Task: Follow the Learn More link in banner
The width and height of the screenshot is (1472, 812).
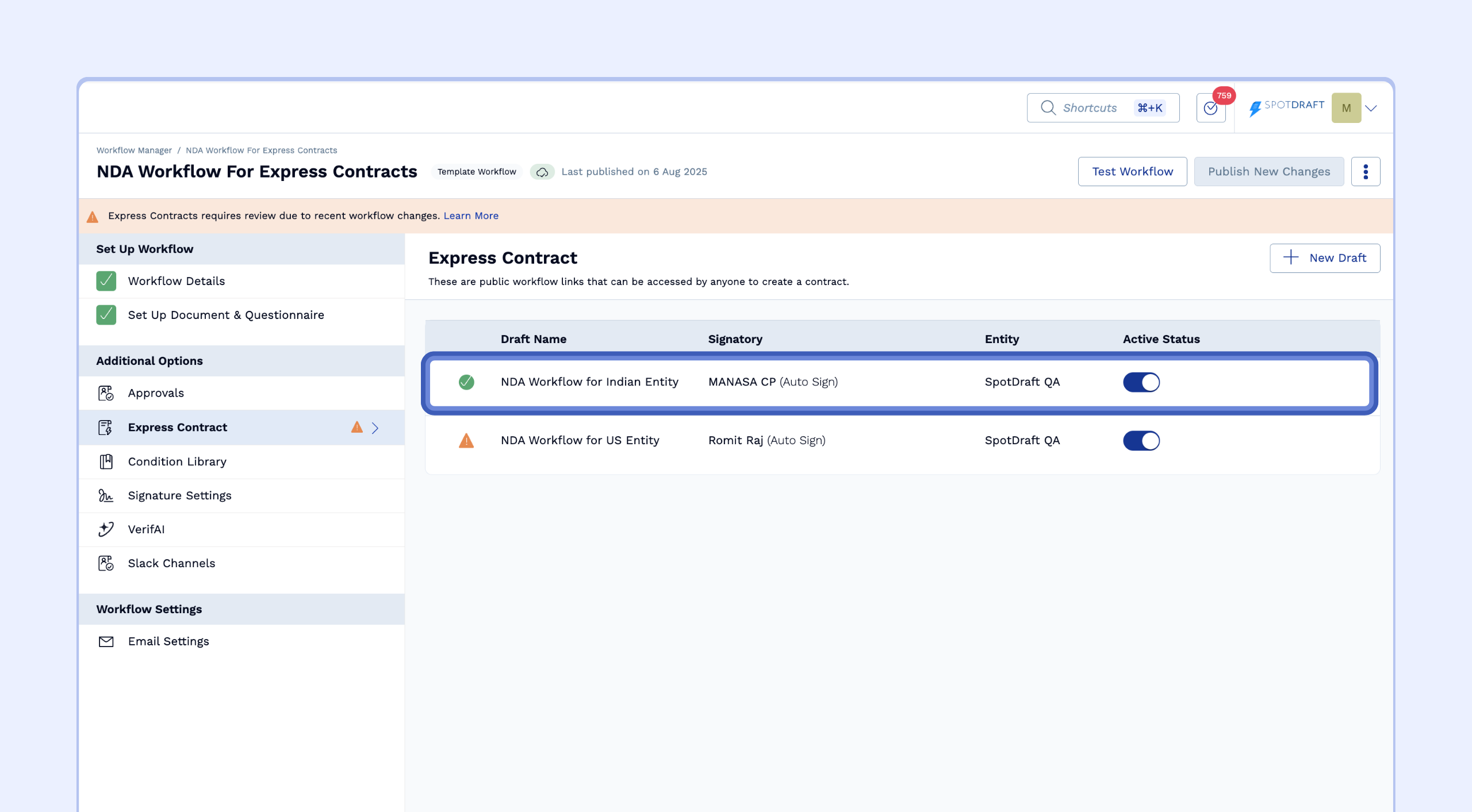Action: tap(471, 216)
